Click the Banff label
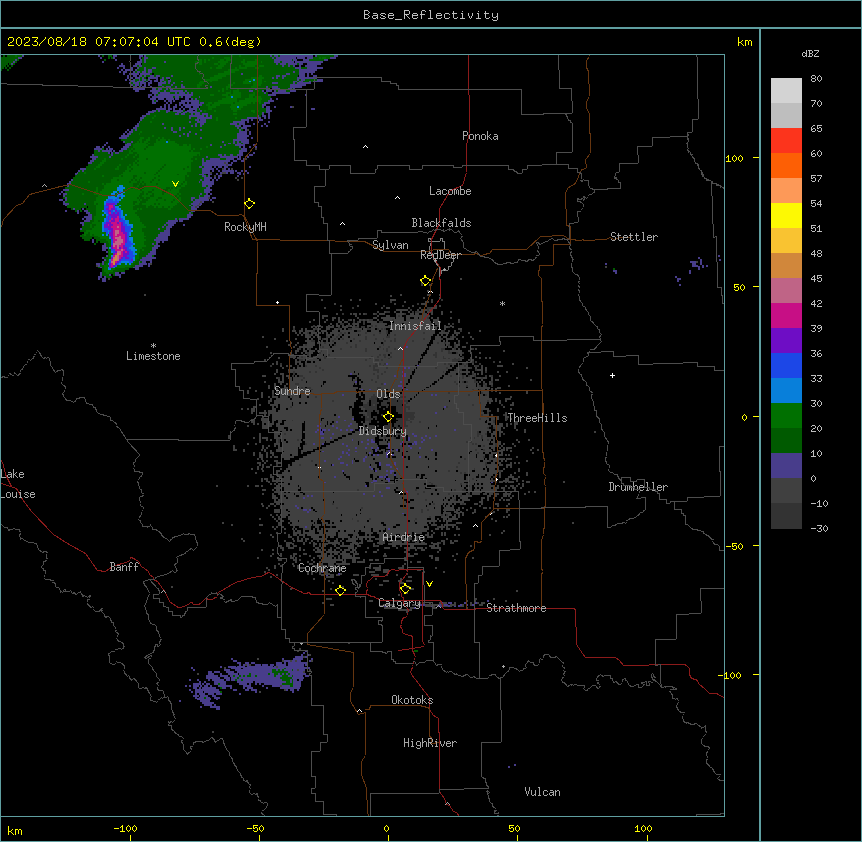This screenshot has width=862, height=842. [x=124, y=567]
